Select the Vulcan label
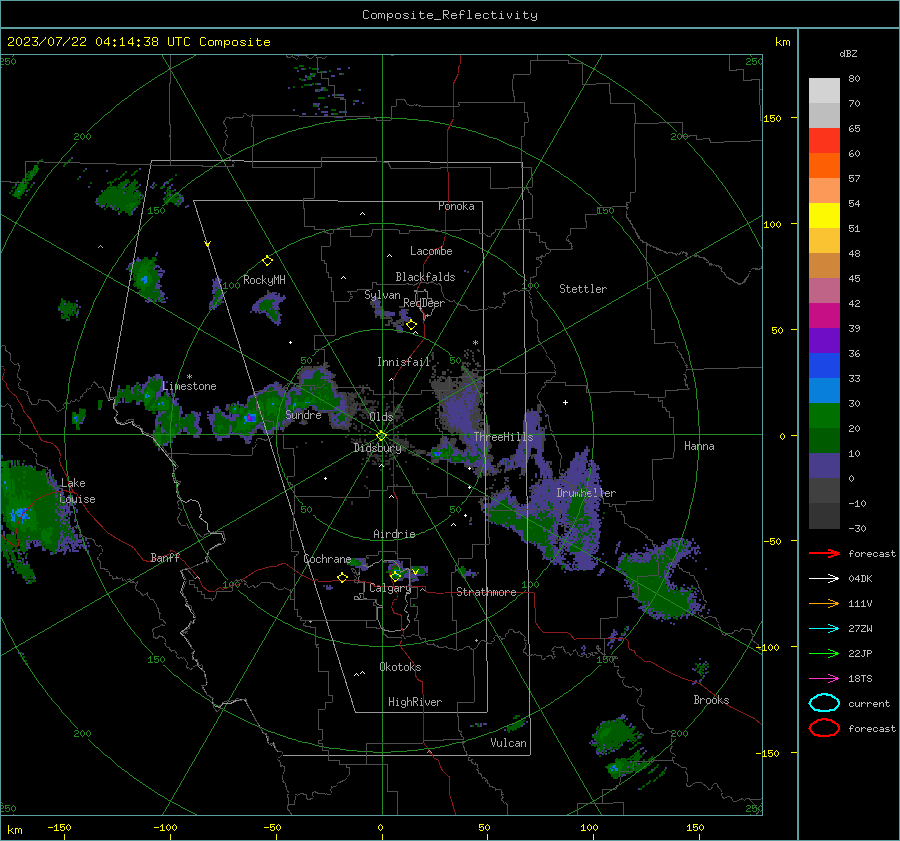The height and width of the screenshot is (841, 900). (x=508, y=743)
